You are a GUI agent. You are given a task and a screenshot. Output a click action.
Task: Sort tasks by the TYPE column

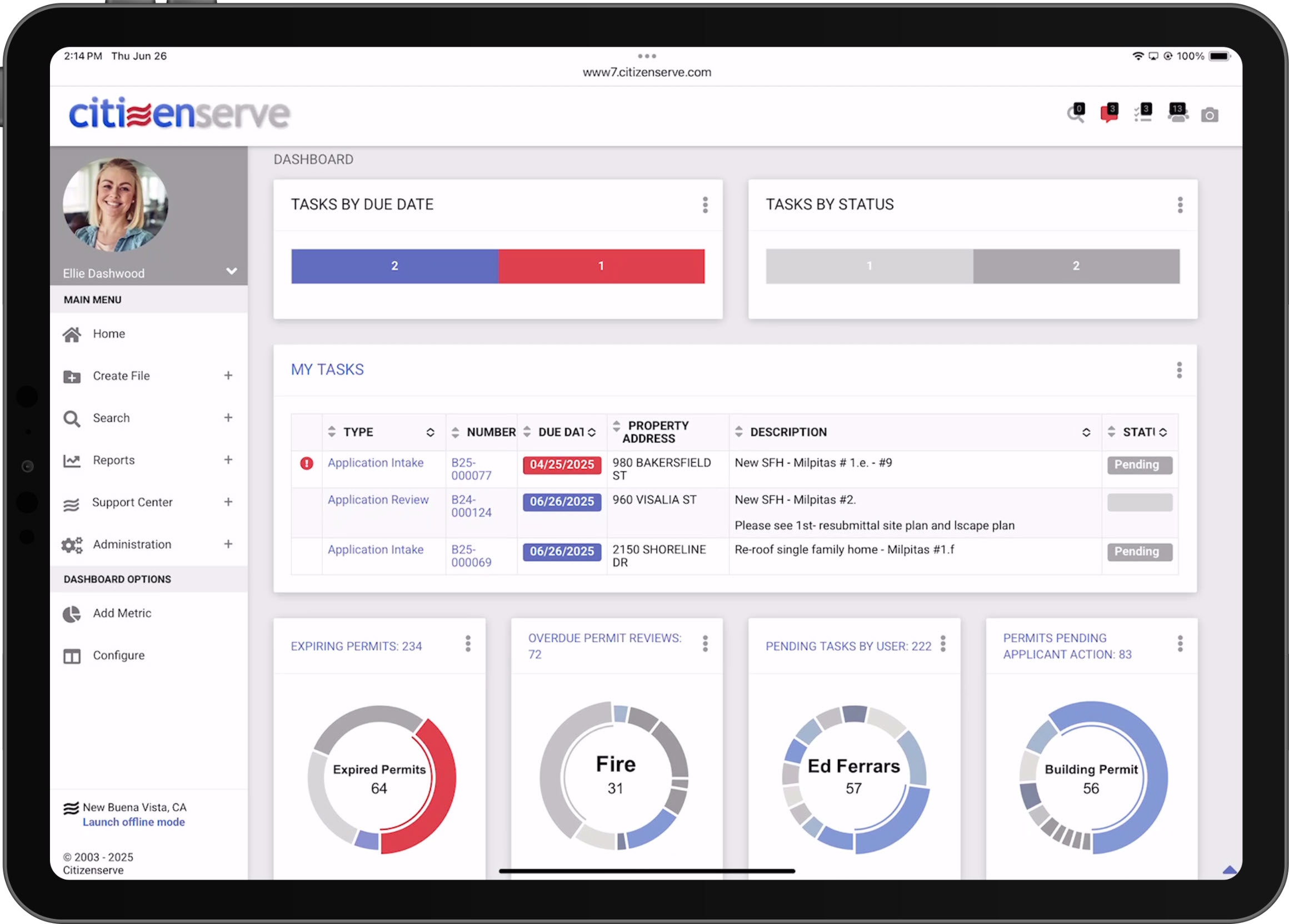click(358, 432)
